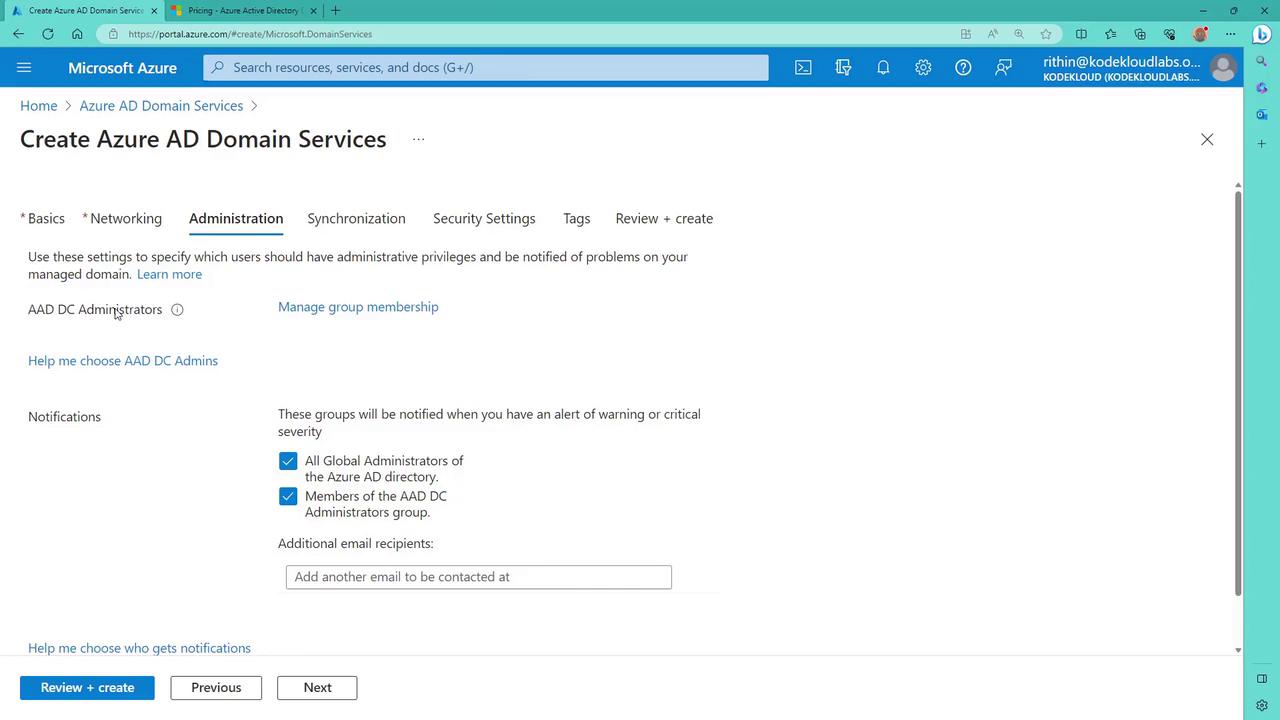Screen dimensions: 1280x720
Task: Switch to the Networking tab
Action: [126, 218]
